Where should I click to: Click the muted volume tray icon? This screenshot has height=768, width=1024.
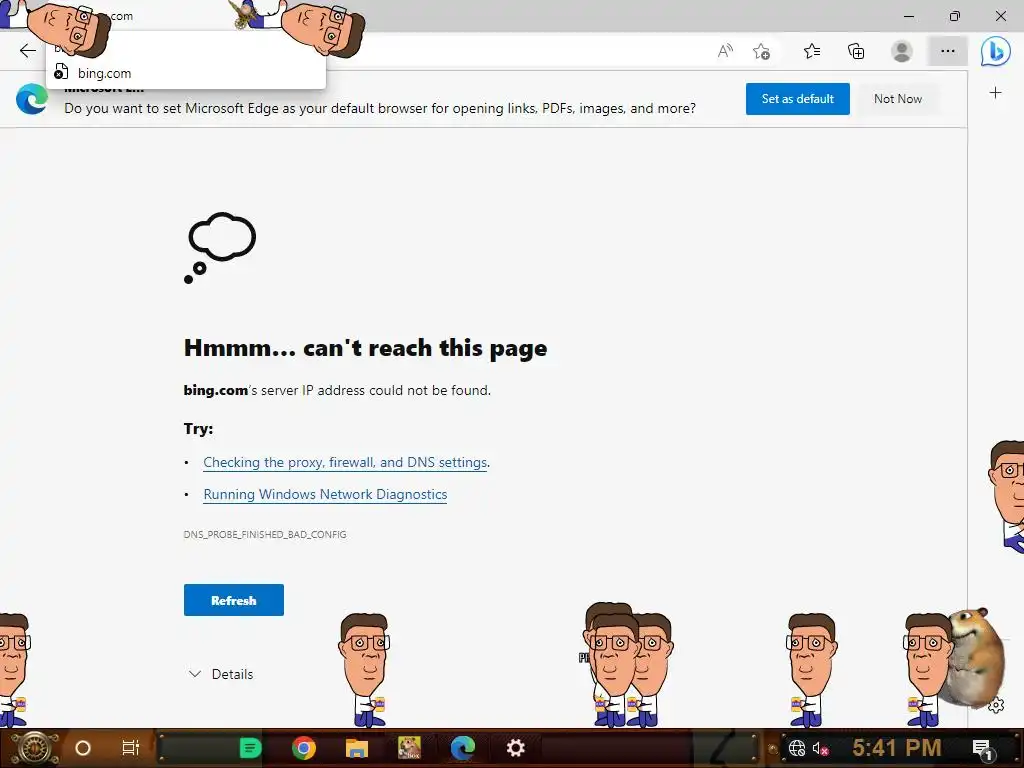point(820,748)
